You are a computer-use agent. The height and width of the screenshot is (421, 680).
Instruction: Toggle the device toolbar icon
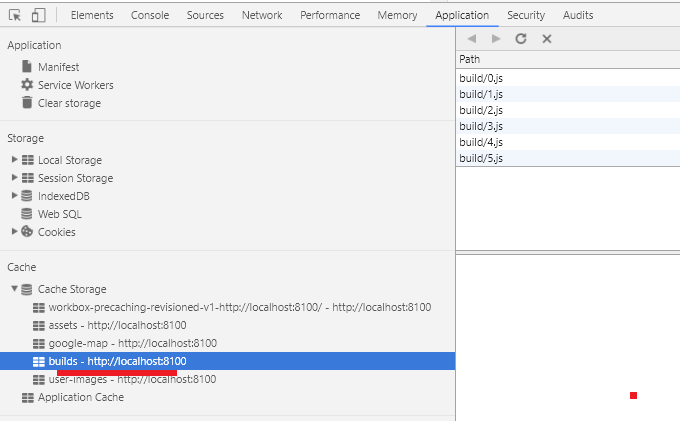(38, 16)
